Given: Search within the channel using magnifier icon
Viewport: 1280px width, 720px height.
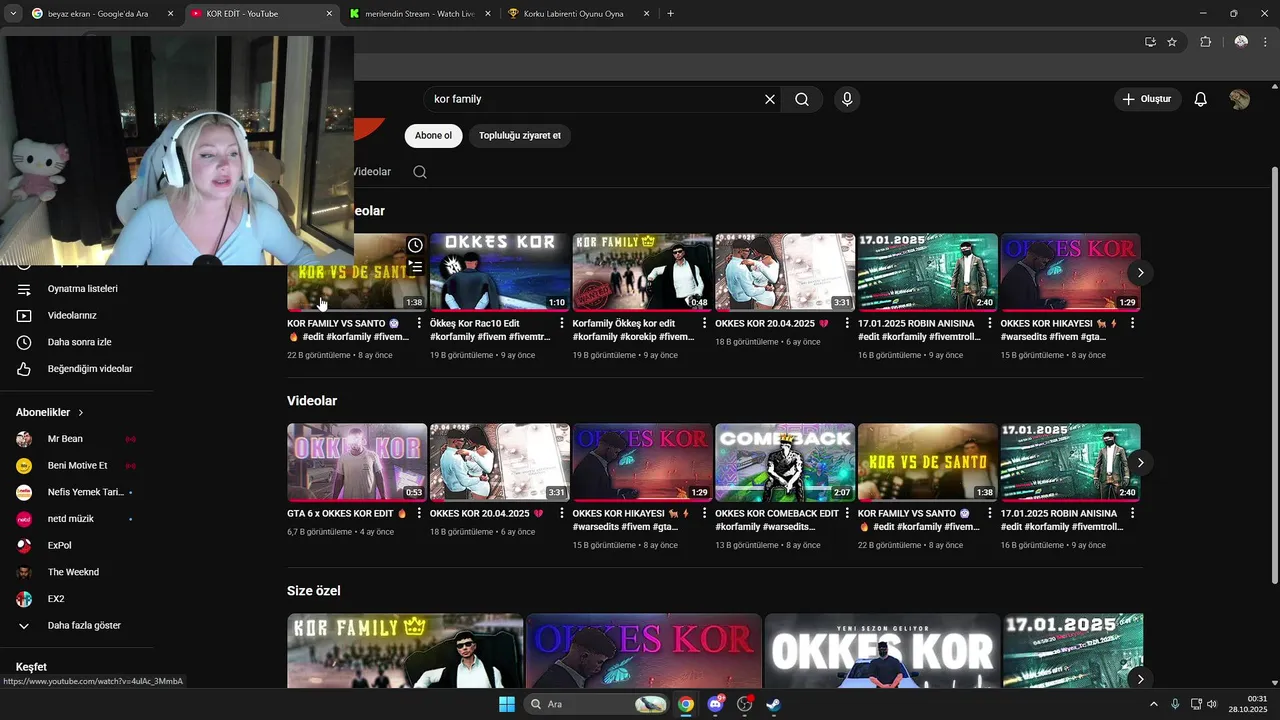Looking at the screenshot, I should 420,172.
